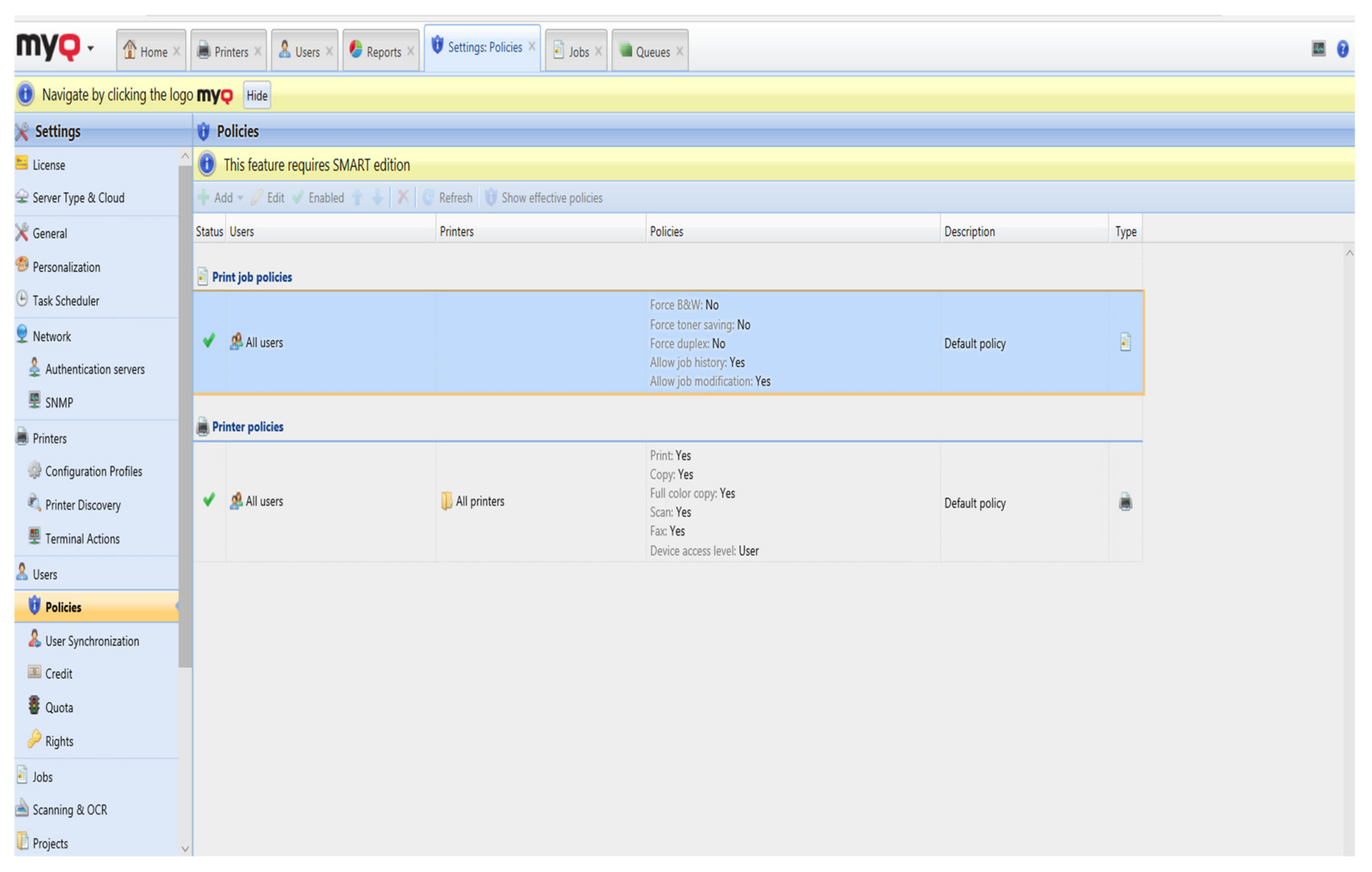The height and width of the screenshot is (872, 1372).
Task: Switch to the Reports tab
Action: [x=376, y=51]
